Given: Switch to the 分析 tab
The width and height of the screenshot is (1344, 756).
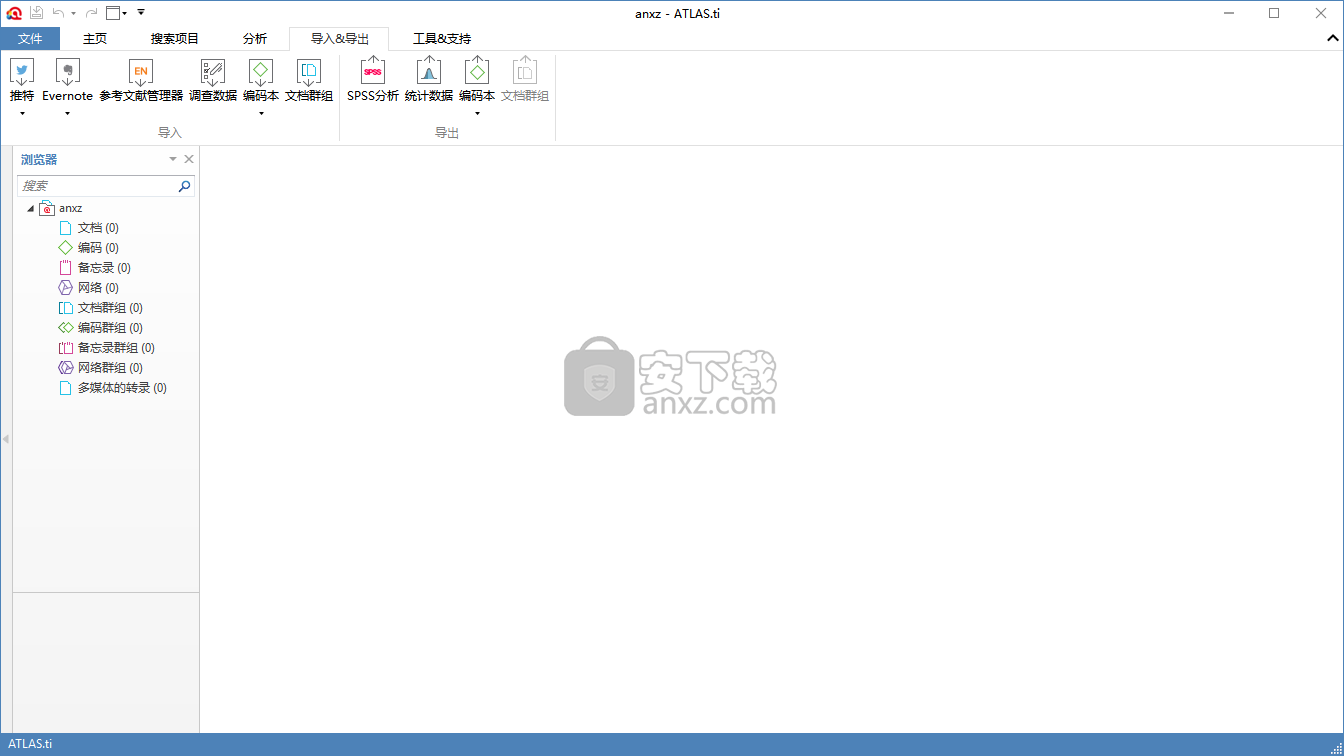Looking at the screenshot, I should [x=255, y=39].
